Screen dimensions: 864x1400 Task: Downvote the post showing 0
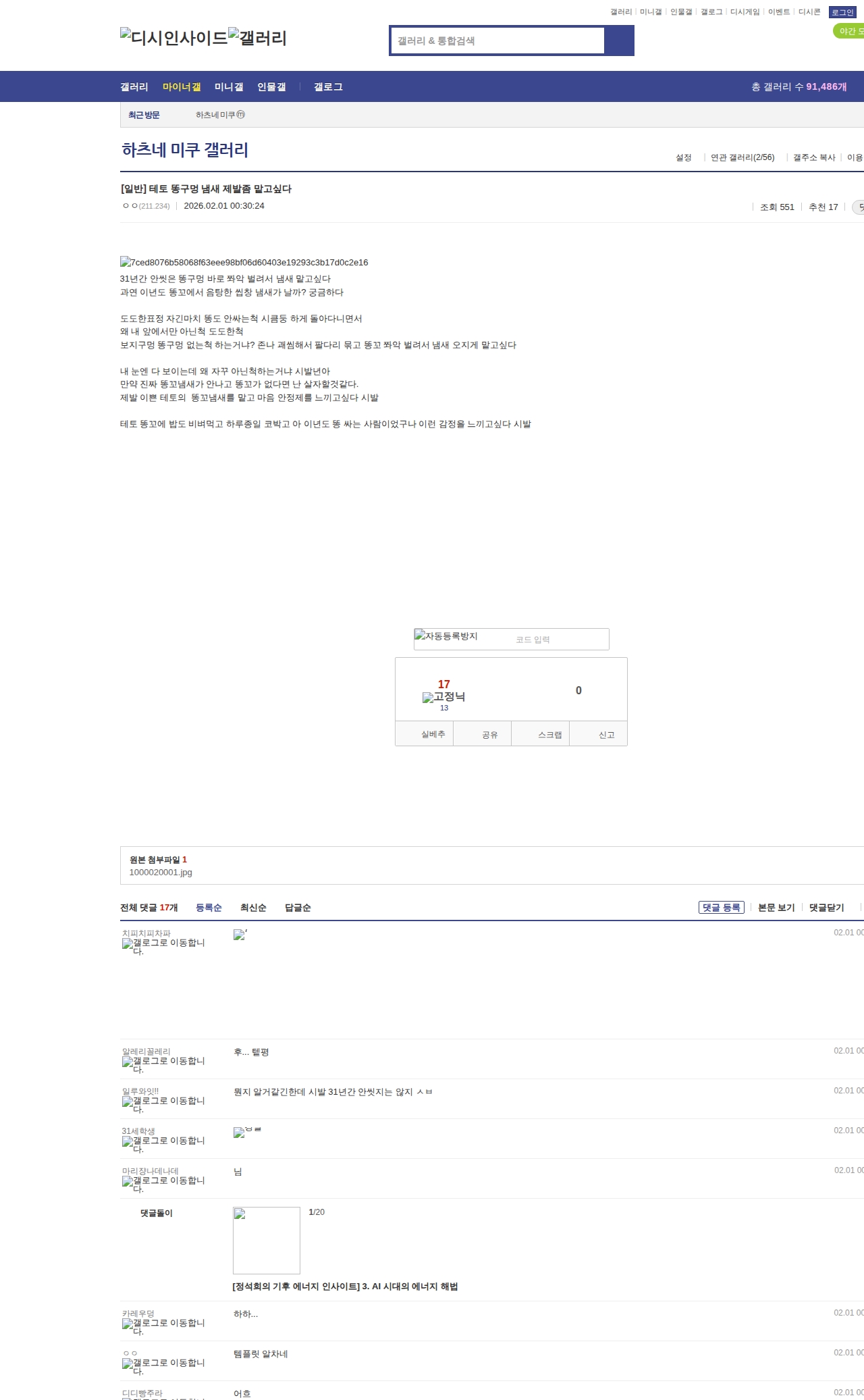[x=578, y=690]
